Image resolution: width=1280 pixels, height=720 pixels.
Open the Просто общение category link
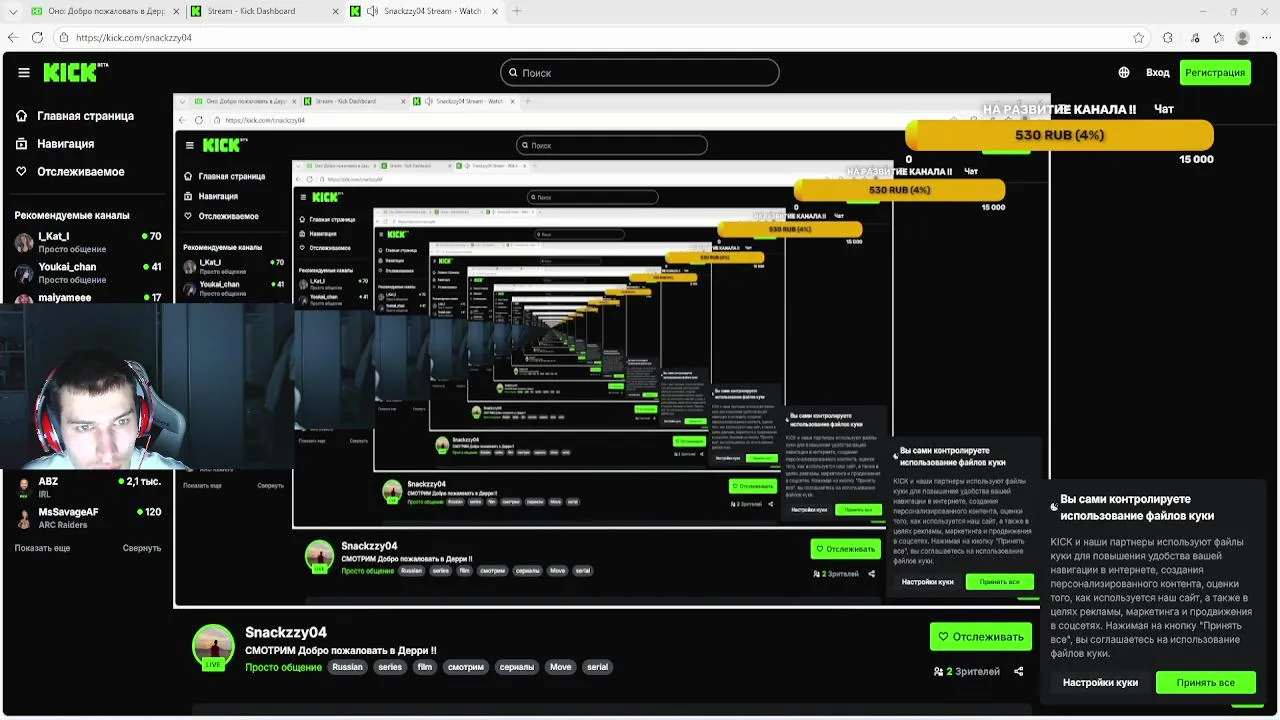click(283, 667)
